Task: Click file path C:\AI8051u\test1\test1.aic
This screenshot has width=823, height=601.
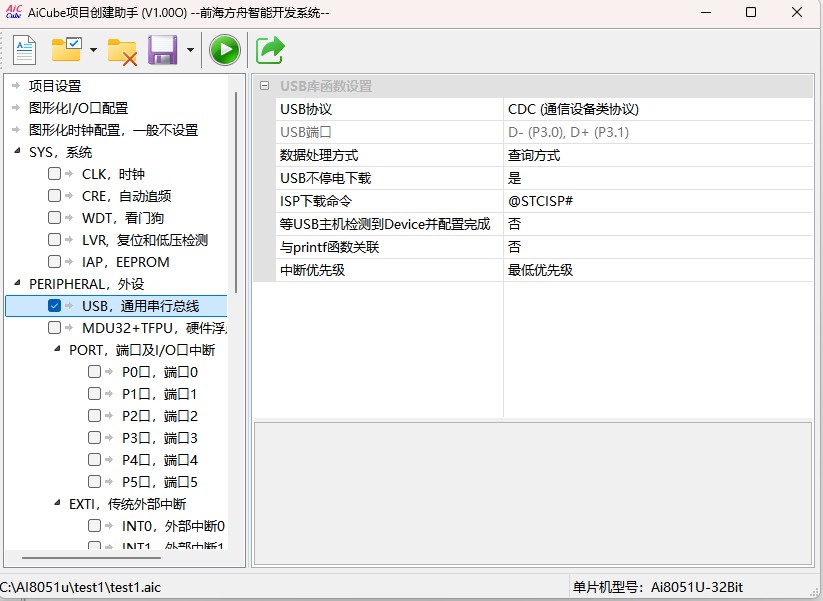Action: 80,587
